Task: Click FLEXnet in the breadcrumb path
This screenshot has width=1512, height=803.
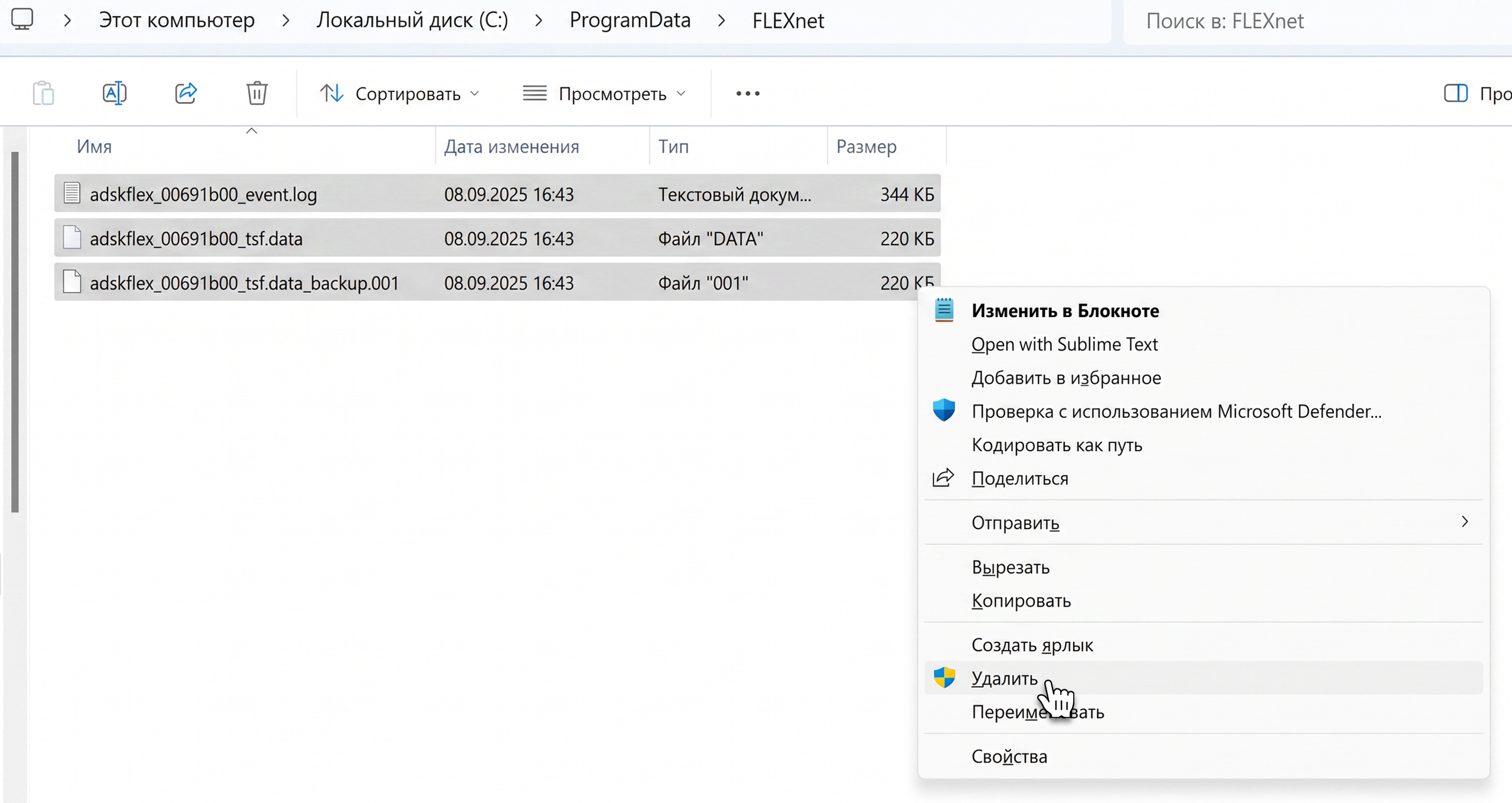Action: (x=788, y=21)
